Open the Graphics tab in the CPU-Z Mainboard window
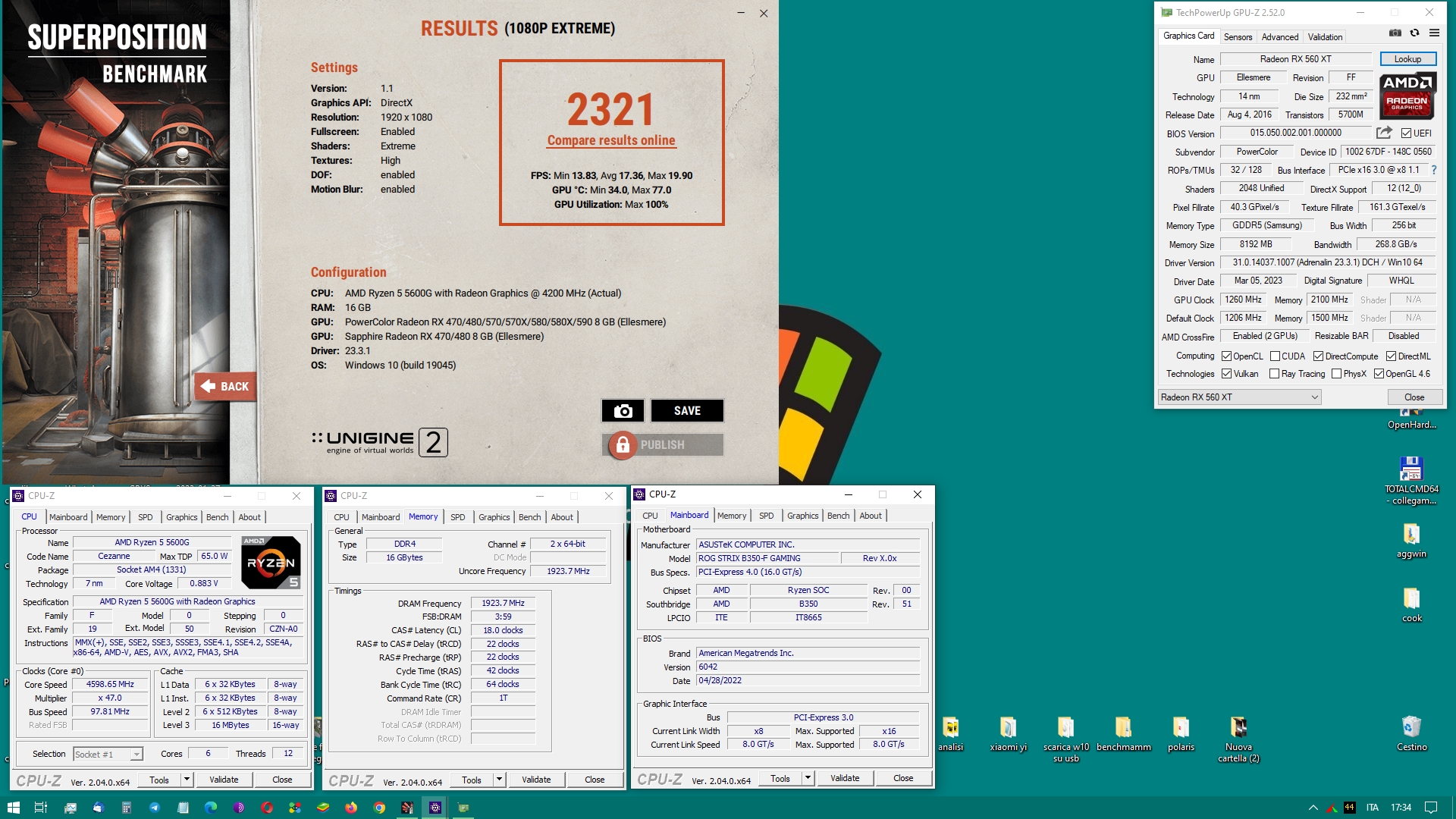Screen dimensions: 1456x819 [802, 516]
